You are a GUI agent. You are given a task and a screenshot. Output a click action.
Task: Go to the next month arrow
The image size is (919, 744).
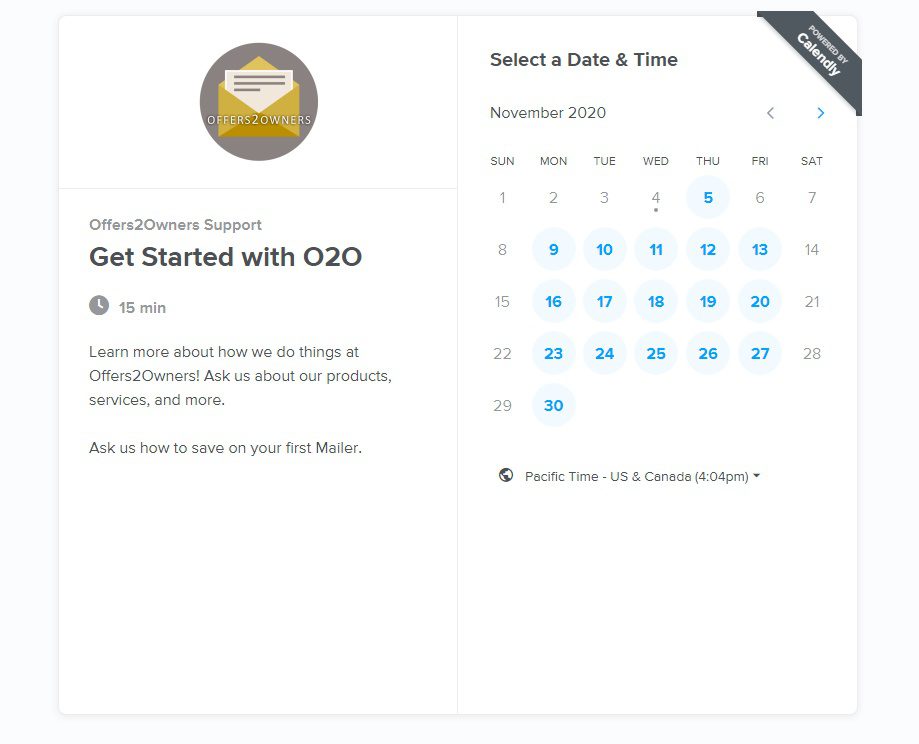[821, 113]
